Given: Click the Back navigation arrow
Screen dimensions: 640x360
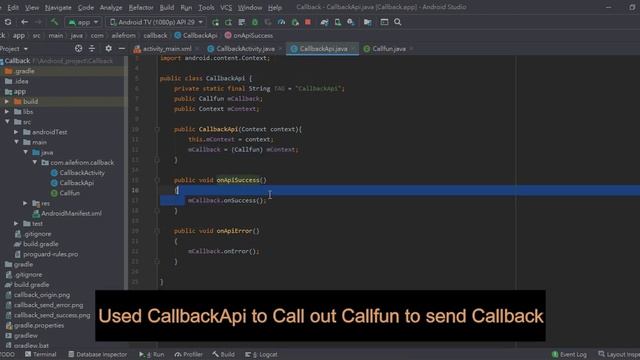Looking at the screenshot, I should tap(24, 22).
